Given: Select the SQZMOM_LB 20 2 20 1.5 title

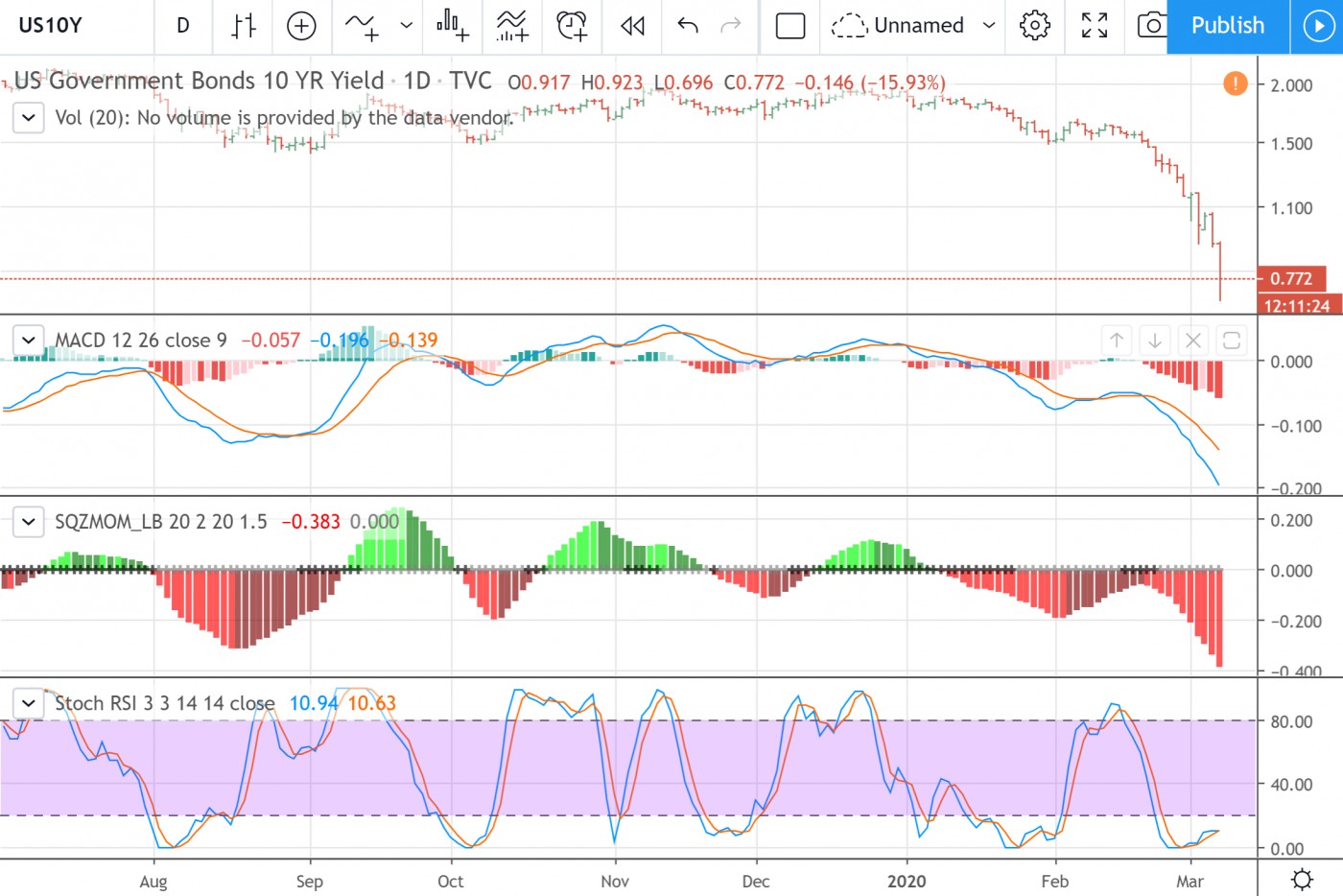Looking at the screenshot, I should point(161,522).
